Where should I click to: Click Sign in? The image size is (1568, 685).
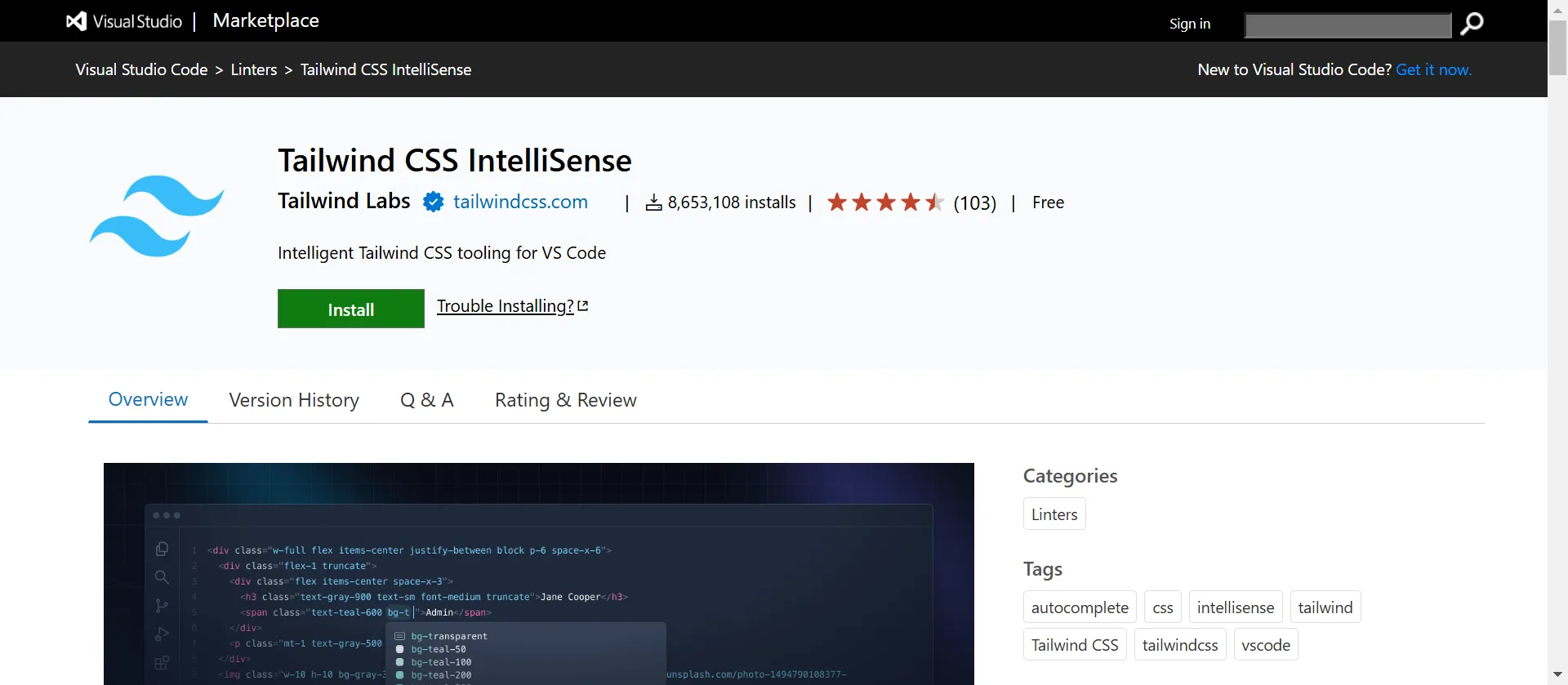[1189, 24]
